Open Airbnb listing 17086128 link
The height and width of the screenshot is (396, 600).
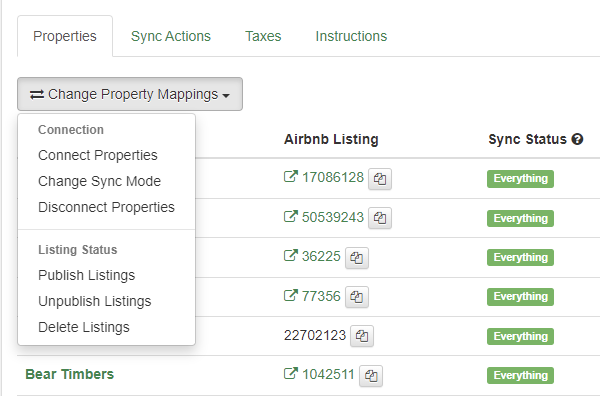[324, 178]
